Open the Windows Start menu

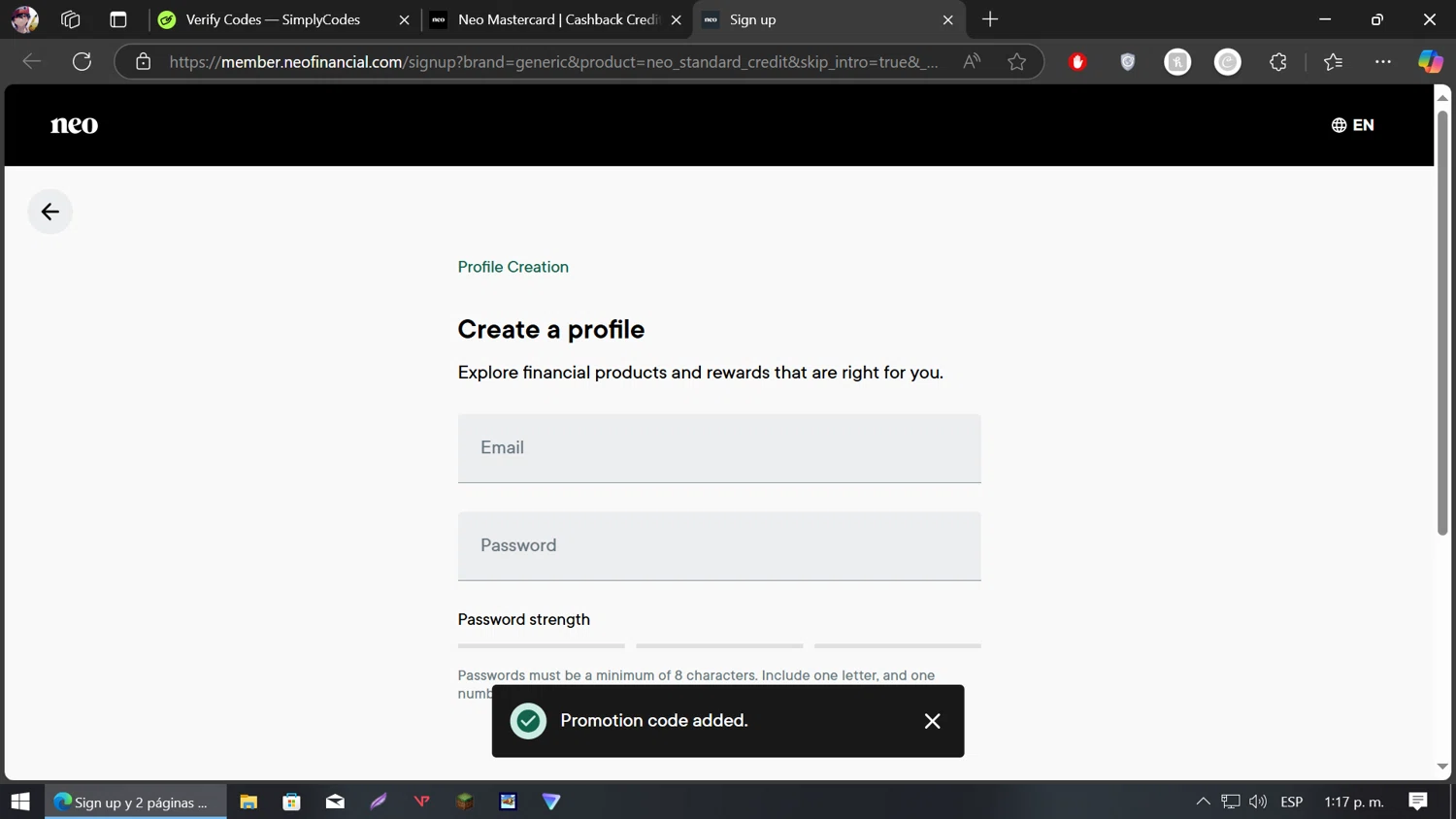20,802
